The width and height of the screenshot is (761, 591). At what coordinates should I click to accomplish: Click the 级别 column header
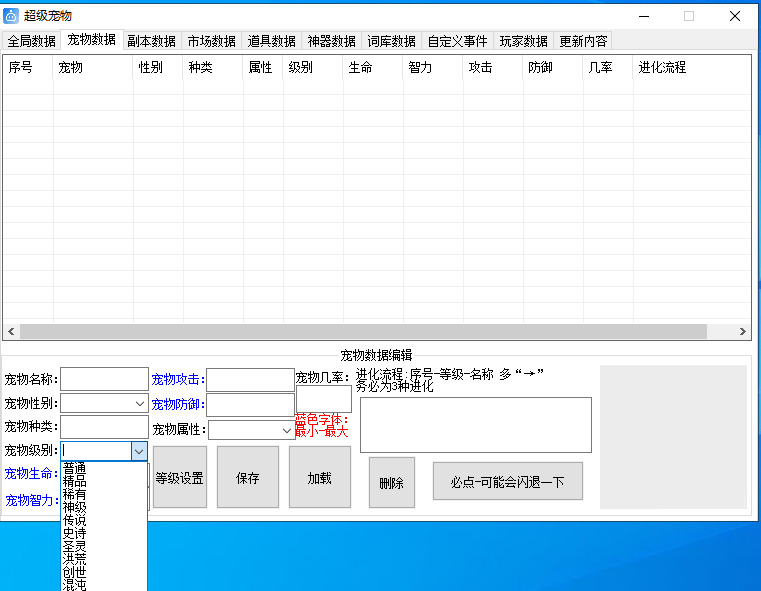click(313, 67)
